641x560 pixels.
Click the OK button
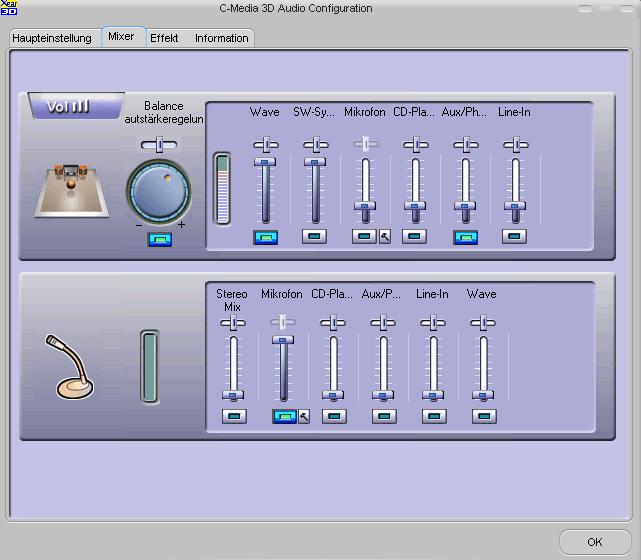click(x=594, y=542)
